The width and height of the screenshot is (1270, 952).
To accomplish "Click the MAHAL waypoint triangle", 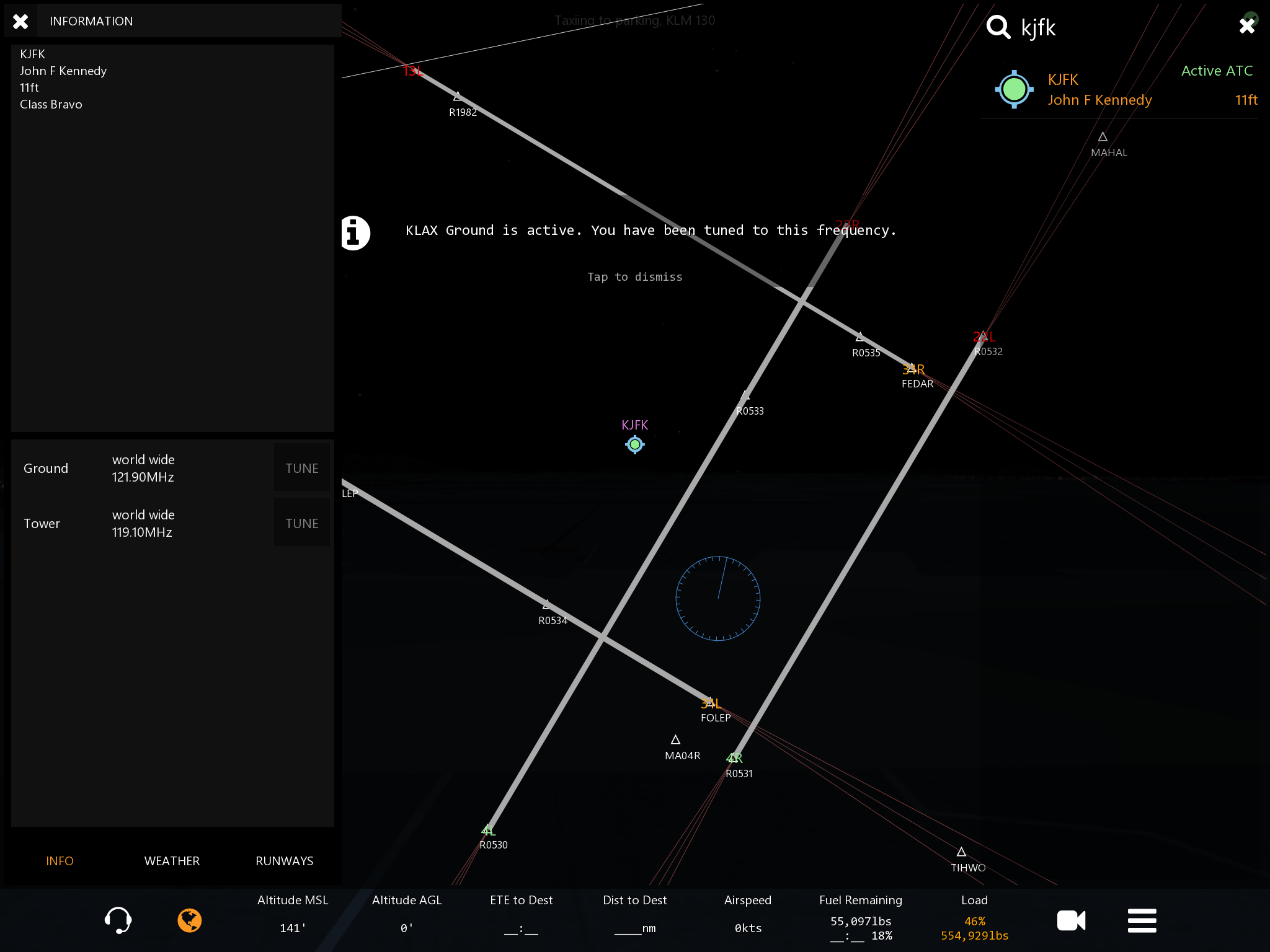I will (x=1103, y=137).
